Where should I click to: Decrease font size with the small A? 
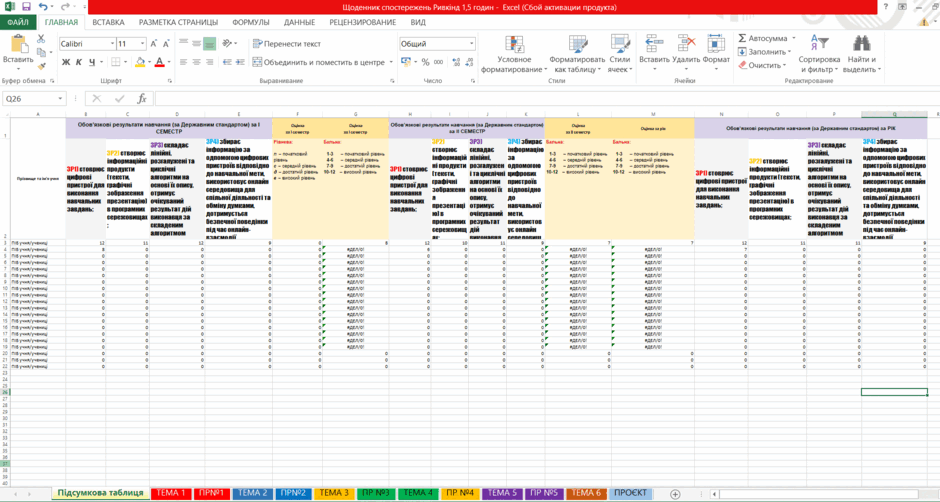pyautogui.click(x=166, y=44)
